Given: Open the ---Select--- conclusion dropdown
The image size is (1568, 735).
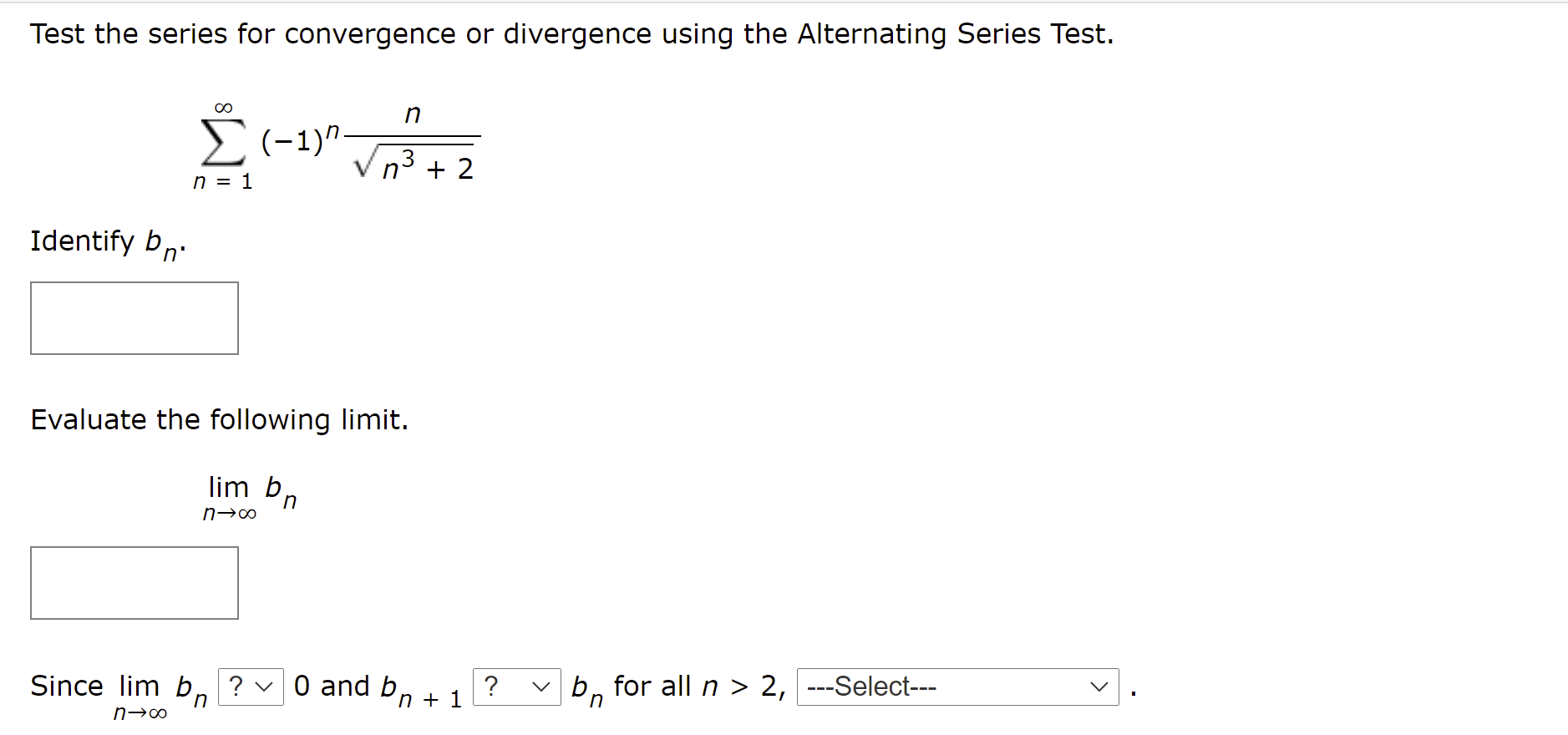Looking at the screenshot, I should (957, 687).
